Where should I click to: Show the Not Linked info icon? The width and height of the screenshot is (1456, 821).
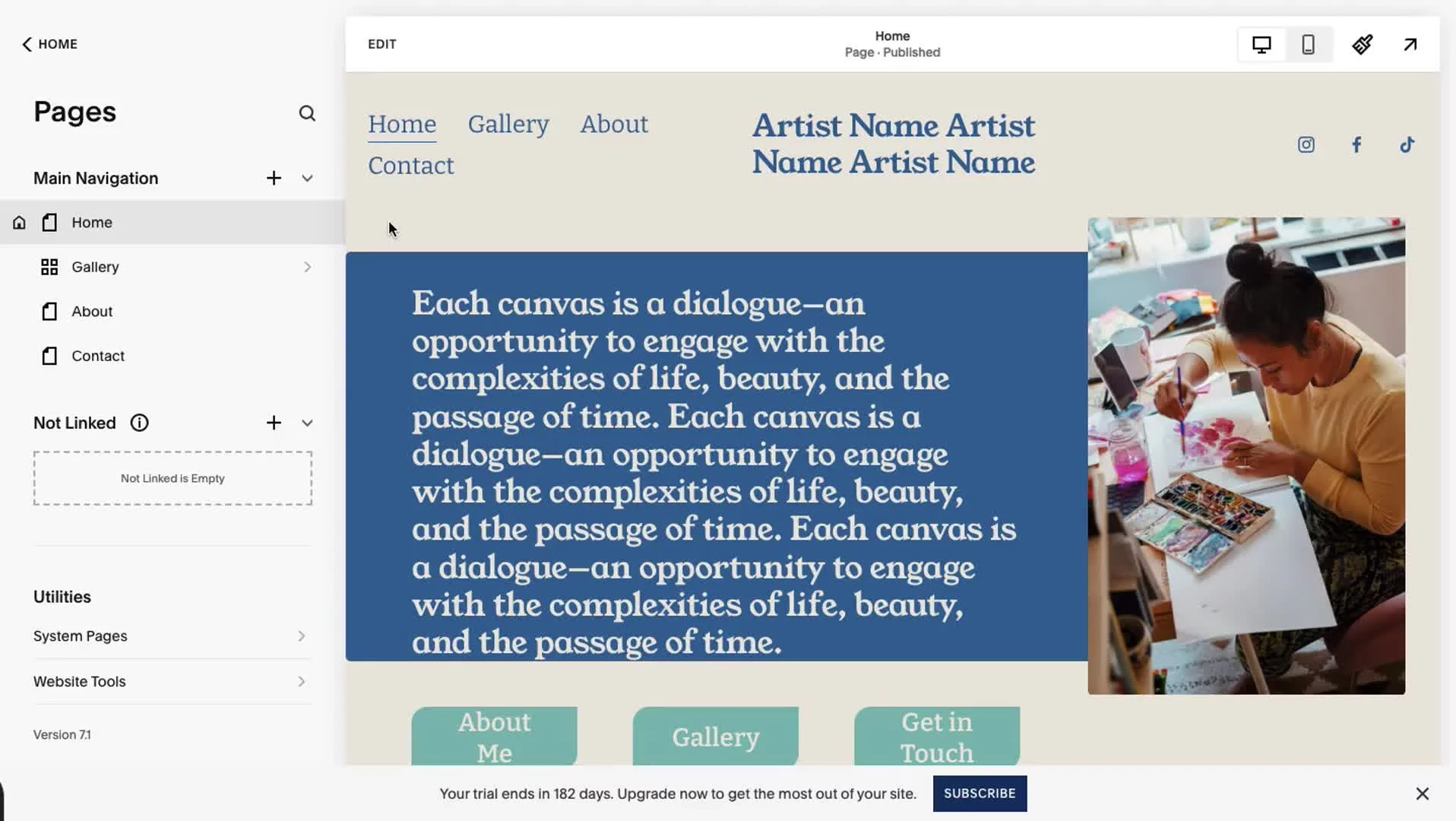point(139,423)
